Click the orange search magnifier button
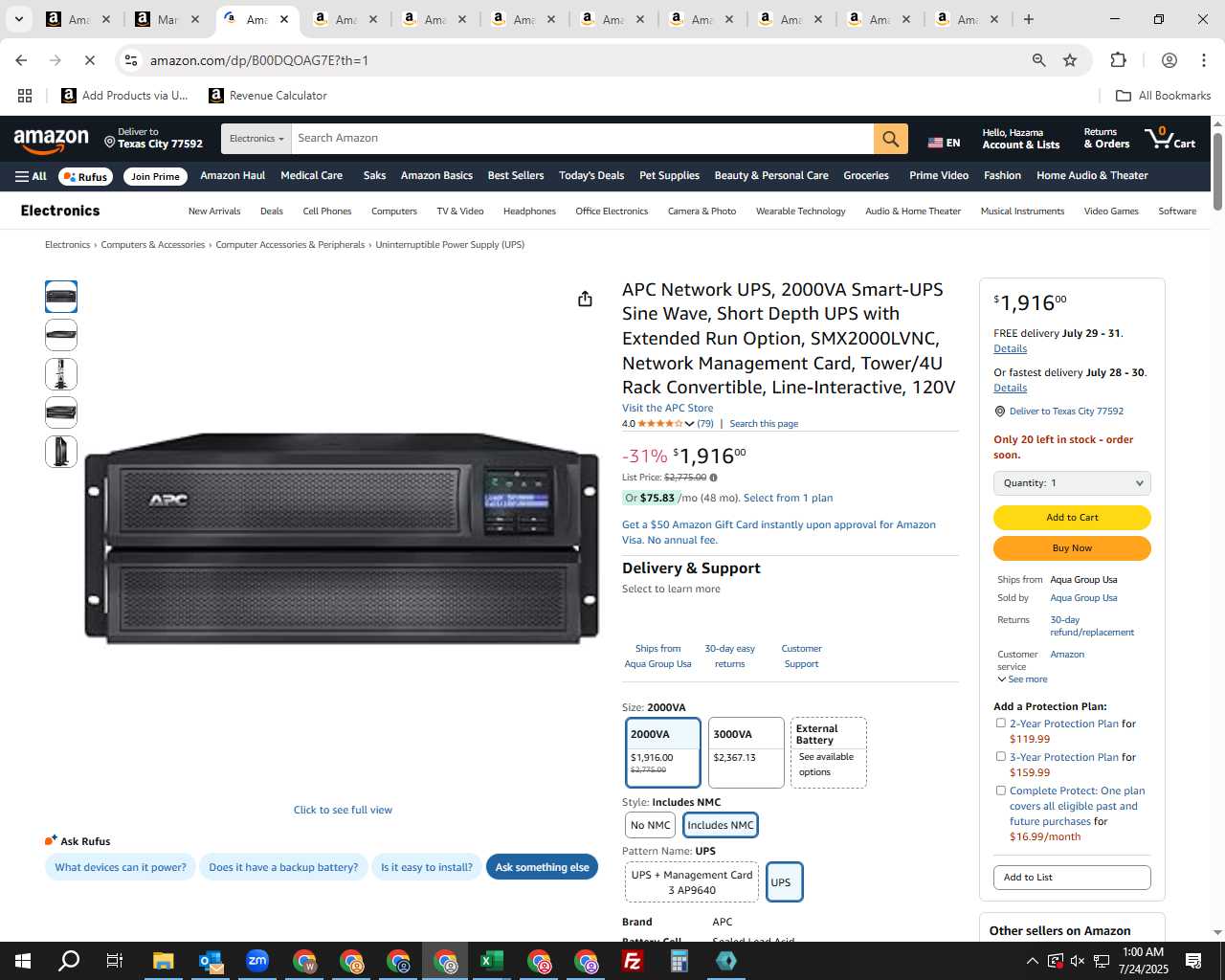Screen dimensions: 1225x980 [890, 139]
